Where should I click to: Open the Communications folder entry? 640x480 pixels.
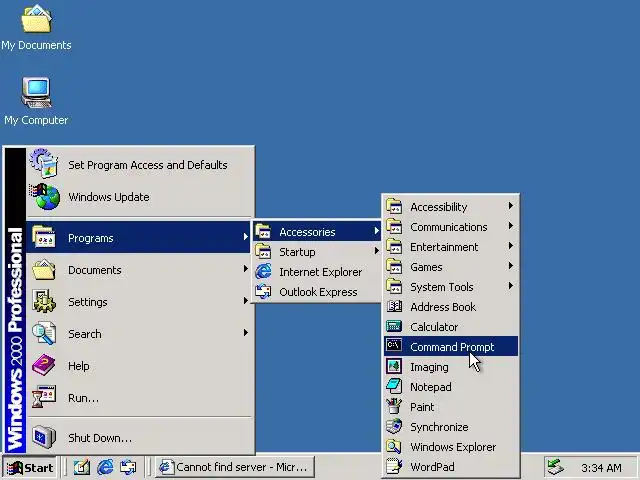tap(451, 227)
